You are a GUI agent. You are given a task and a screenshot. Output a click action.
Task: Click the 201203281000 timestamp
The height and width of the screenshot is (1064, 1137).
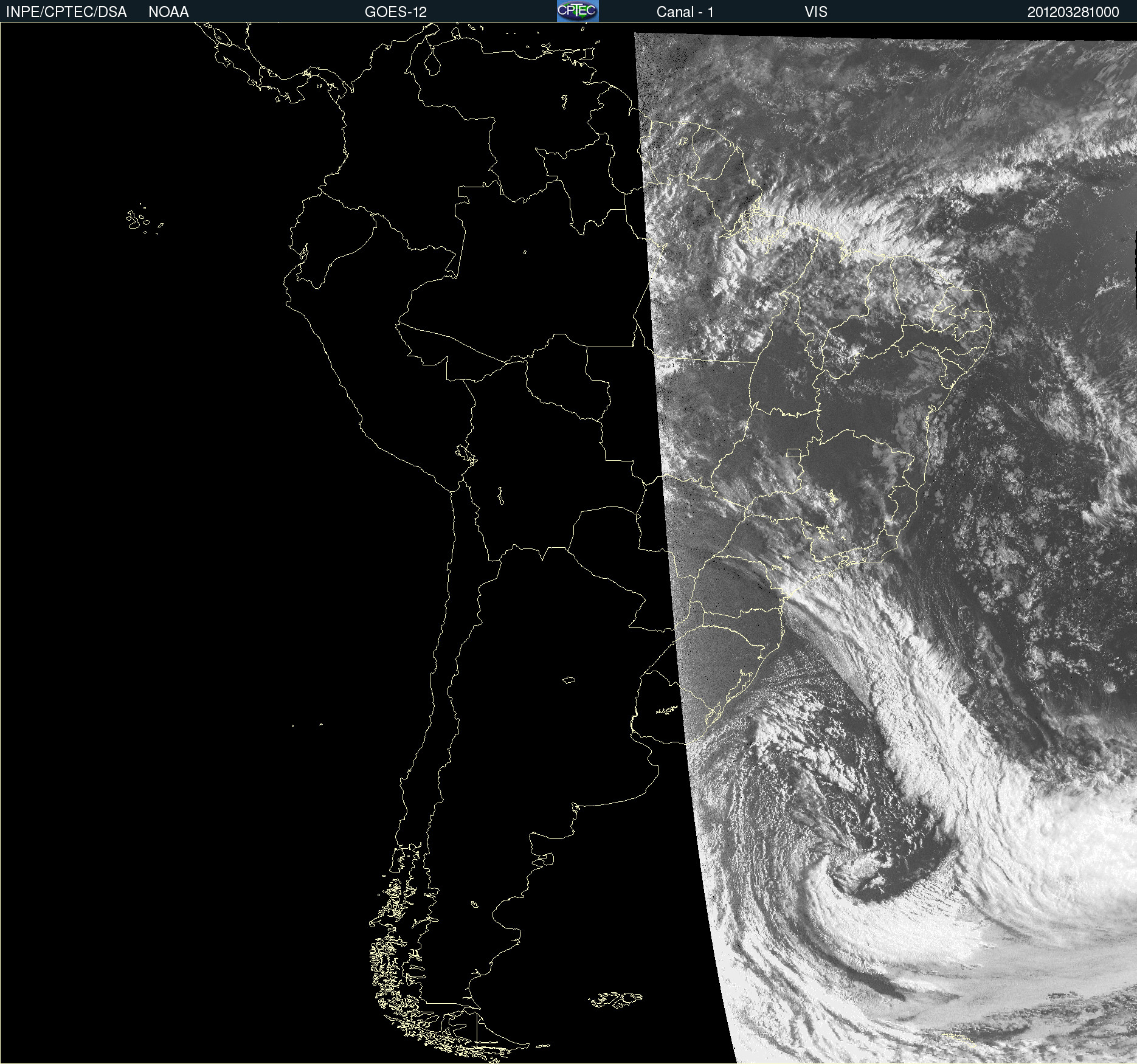(x=1073, y=12)
